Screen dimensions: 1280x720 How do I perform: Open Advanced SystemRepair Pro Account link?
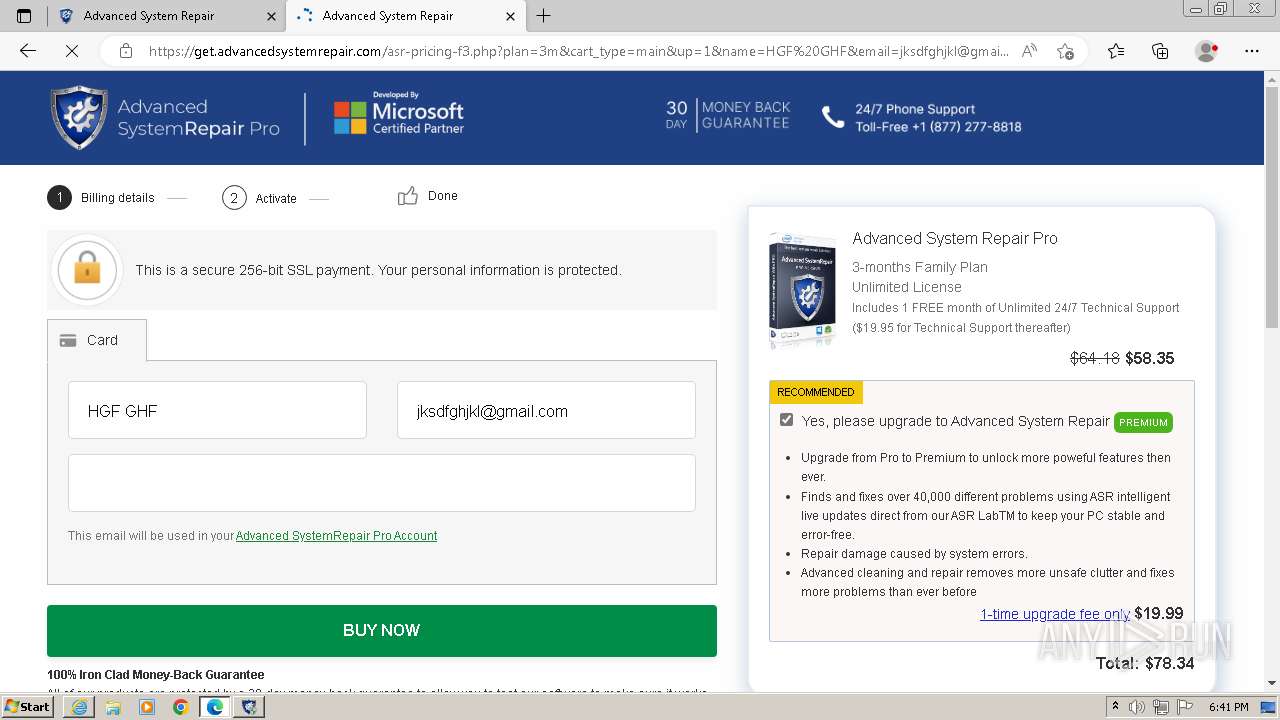click(336, 536)
